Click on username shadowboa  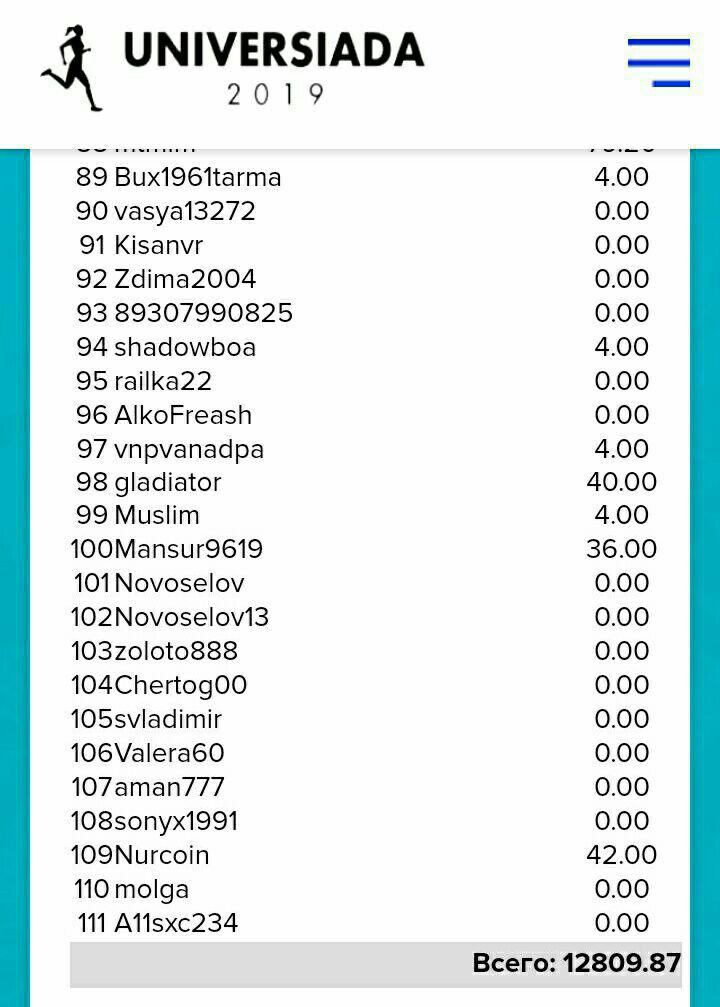pyautogui.click(x=185, y=348)
